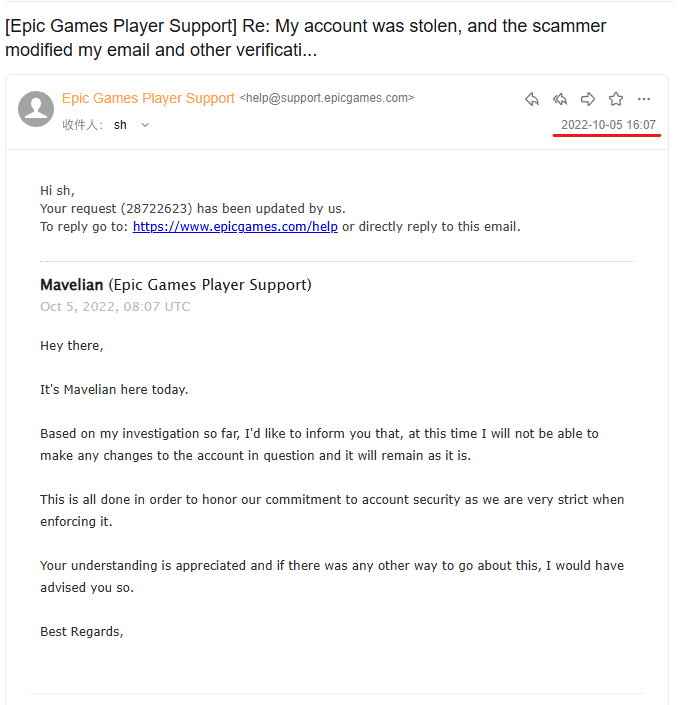Click the sender avatar icon
Image resolution: width=678 pixels, height=705 pixels.
(x=37, y=109)
